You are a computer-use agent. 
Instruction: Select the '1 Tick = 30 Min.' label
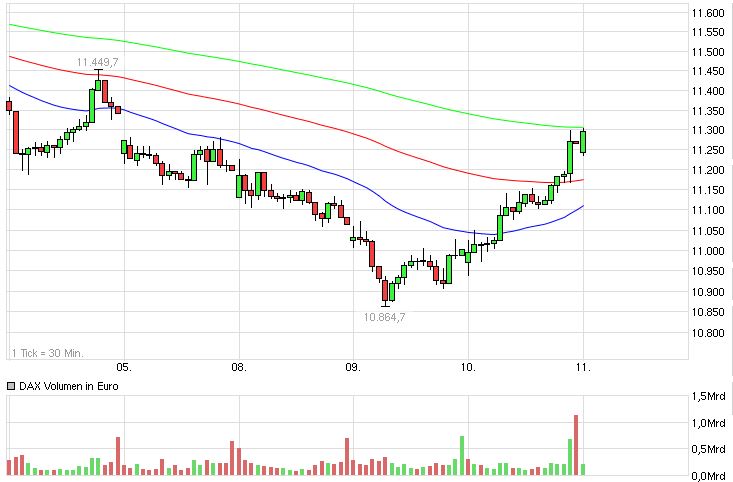coord(46,352)
